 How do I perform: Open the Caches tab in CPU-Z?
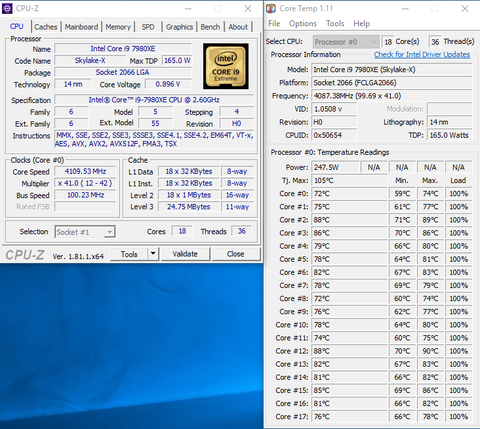[46, 27]
